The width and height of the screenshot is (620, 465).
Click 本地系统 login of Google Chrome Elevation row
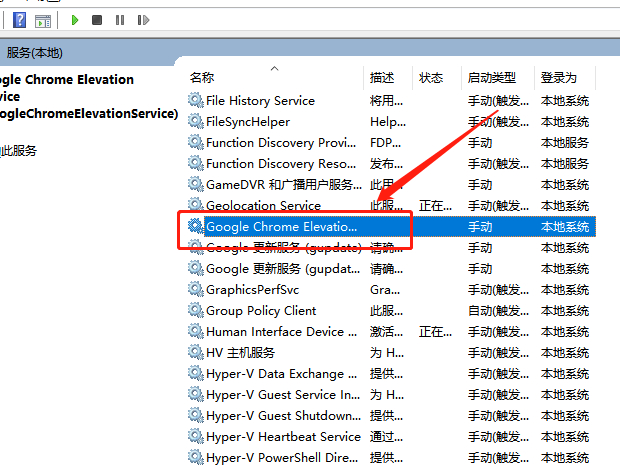565,227
